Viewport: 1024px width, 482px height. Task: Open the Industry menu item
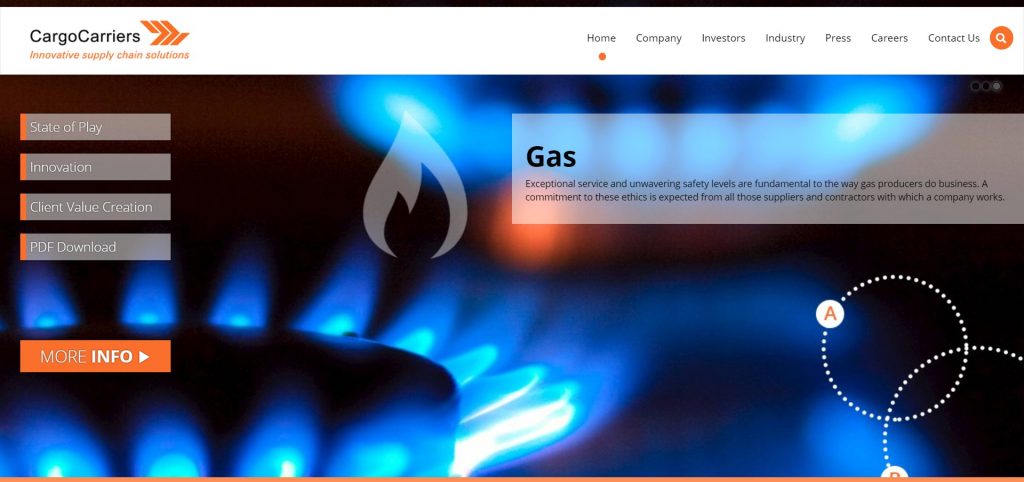[x=785, y=38]
